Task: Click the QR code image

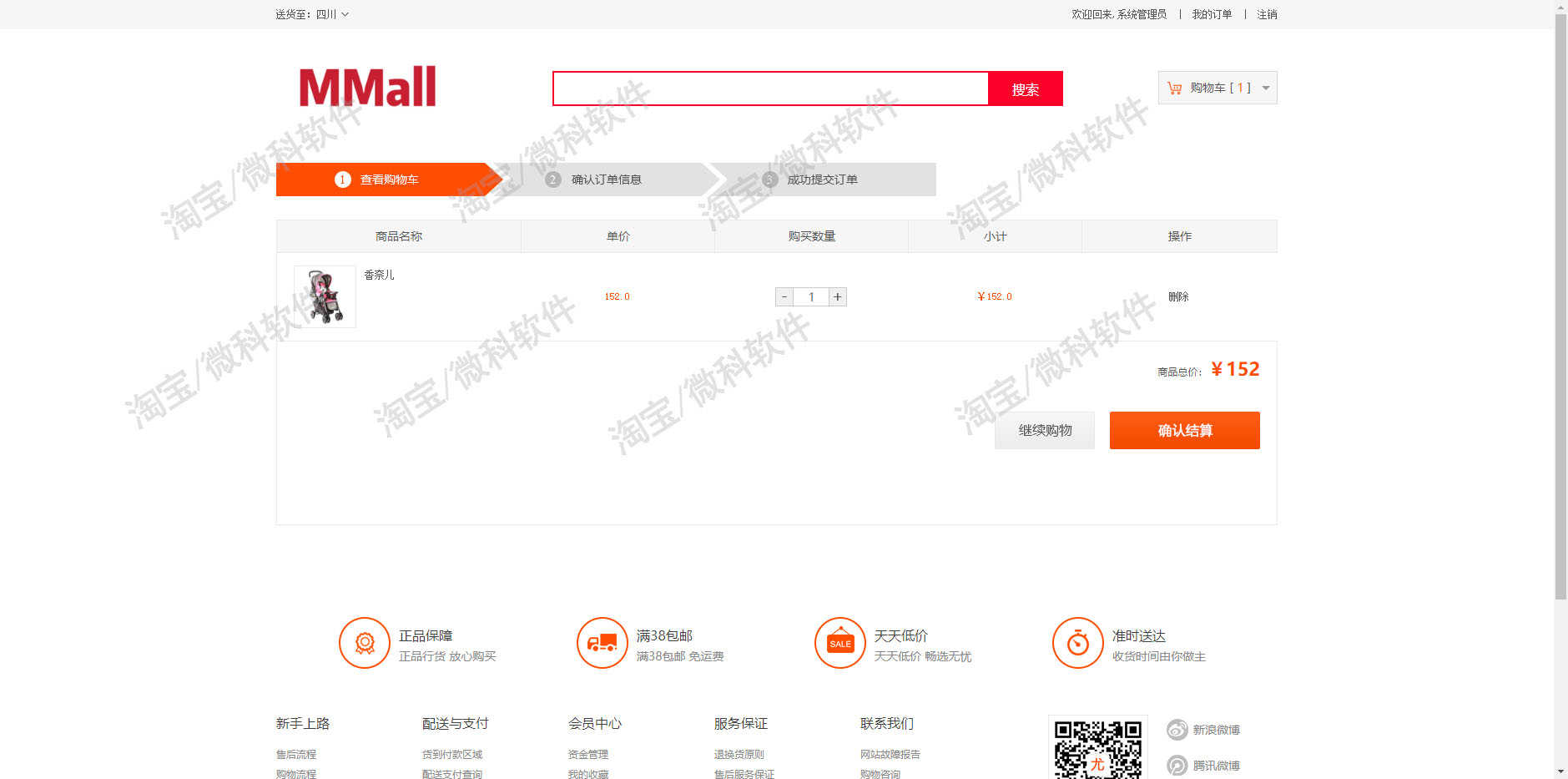Action: 1098,748
